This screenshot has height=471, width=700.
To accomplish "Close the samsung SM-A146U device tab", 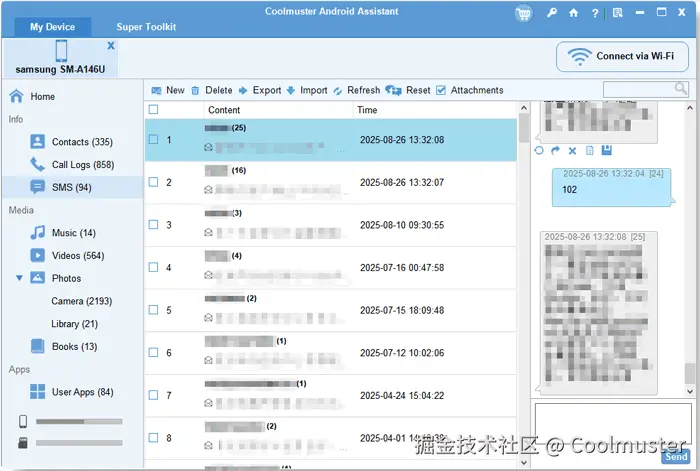I will coord(111,46).
